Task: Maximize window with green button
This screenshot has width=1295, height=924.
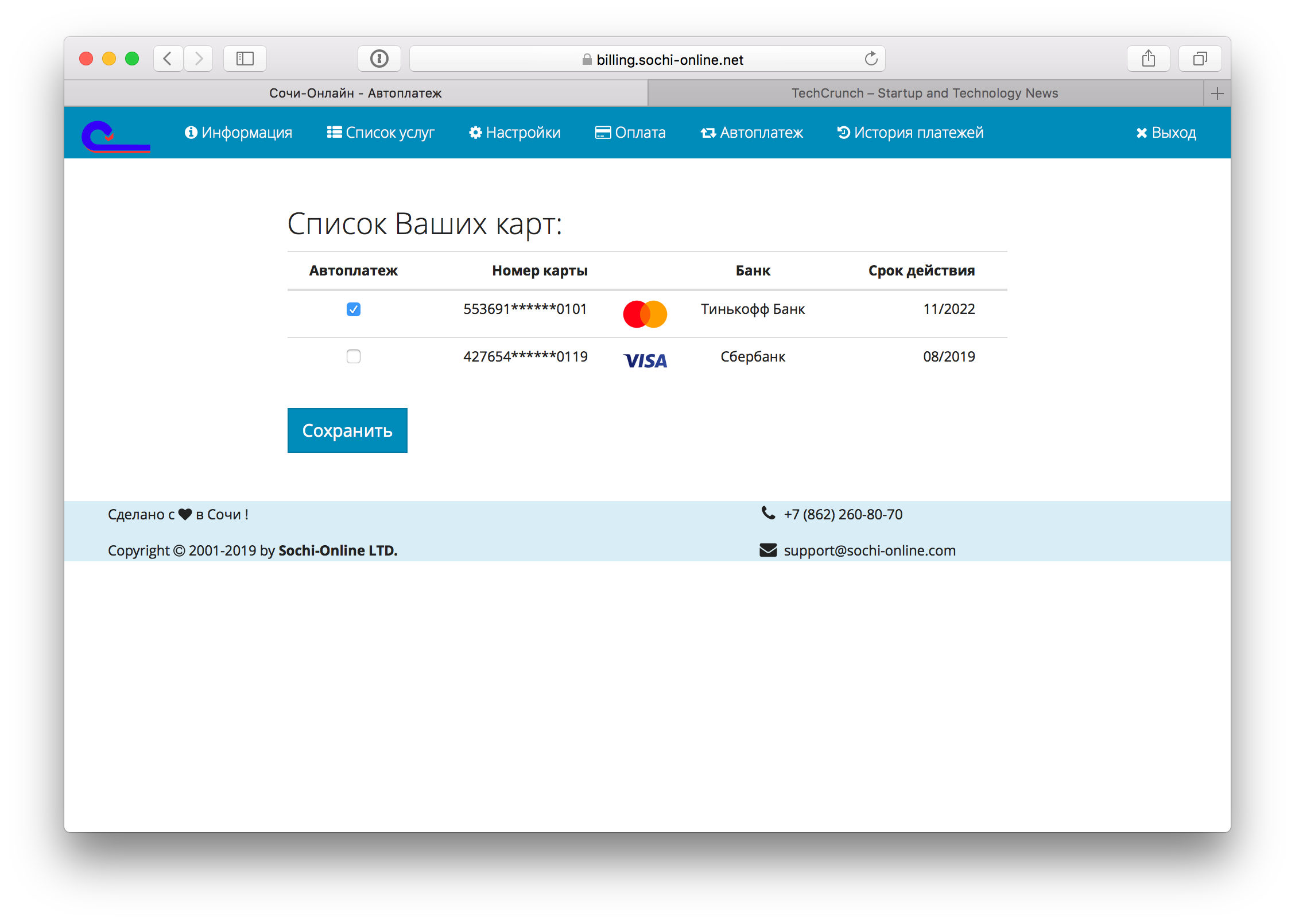Action: 132,59
